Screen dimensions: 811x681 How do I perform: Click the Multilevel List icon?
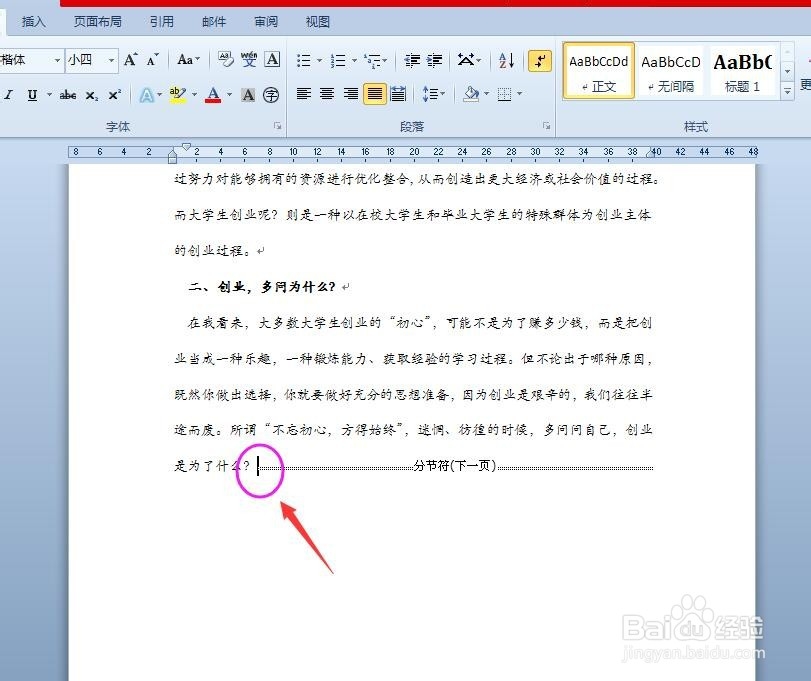pos(372,61)
